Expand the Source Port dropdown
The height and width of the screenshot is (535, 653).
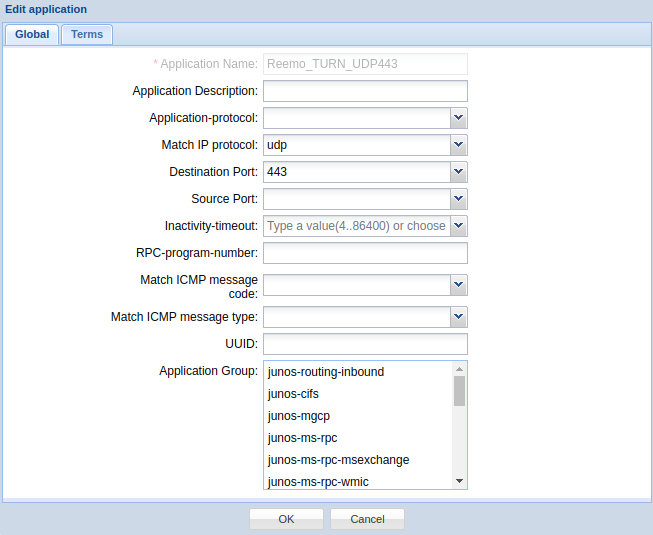point(458,199)
